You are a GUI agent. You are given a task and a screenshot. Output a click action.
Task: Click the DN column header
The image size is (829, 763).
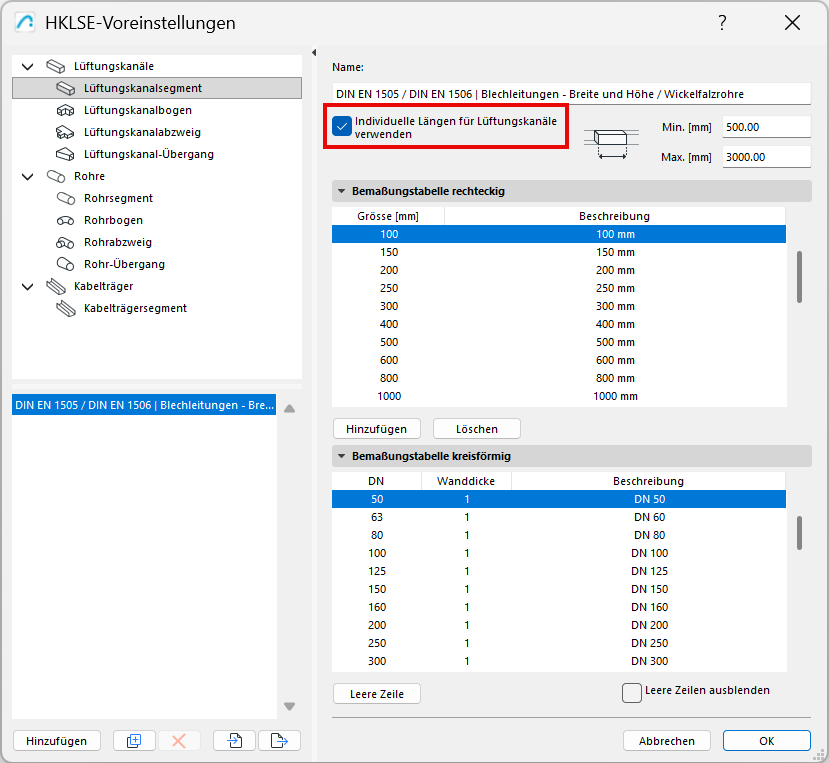[x=376, y=481]
